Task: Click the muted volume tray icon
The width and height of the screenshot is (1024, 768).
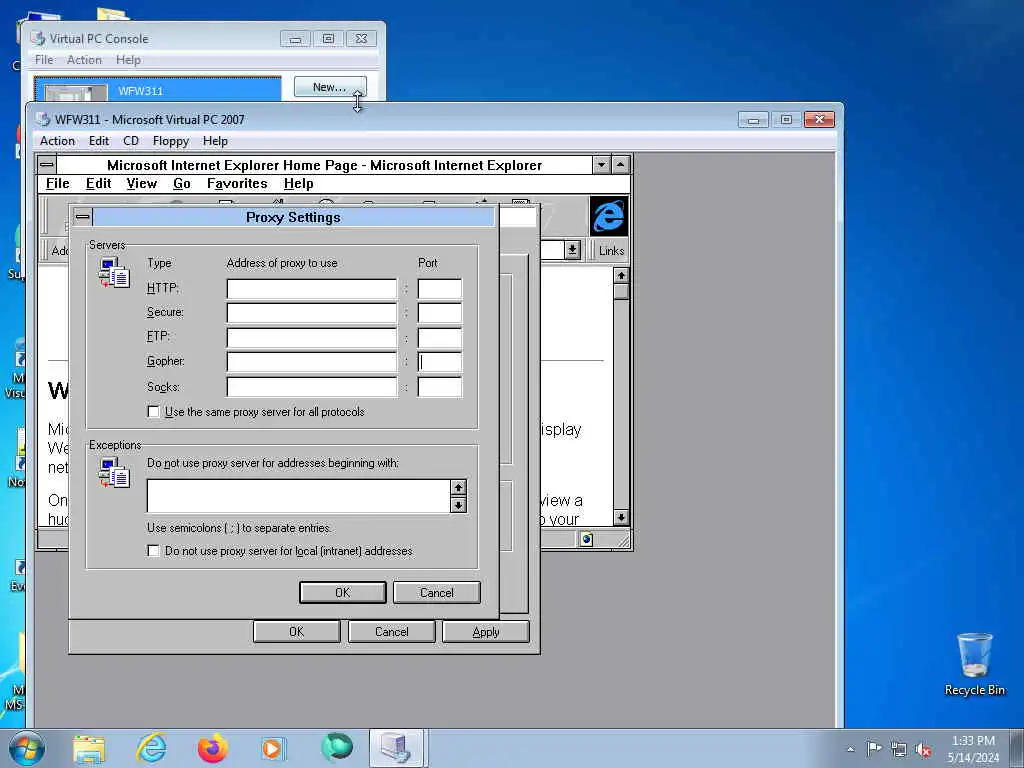Action: (923, 749)
